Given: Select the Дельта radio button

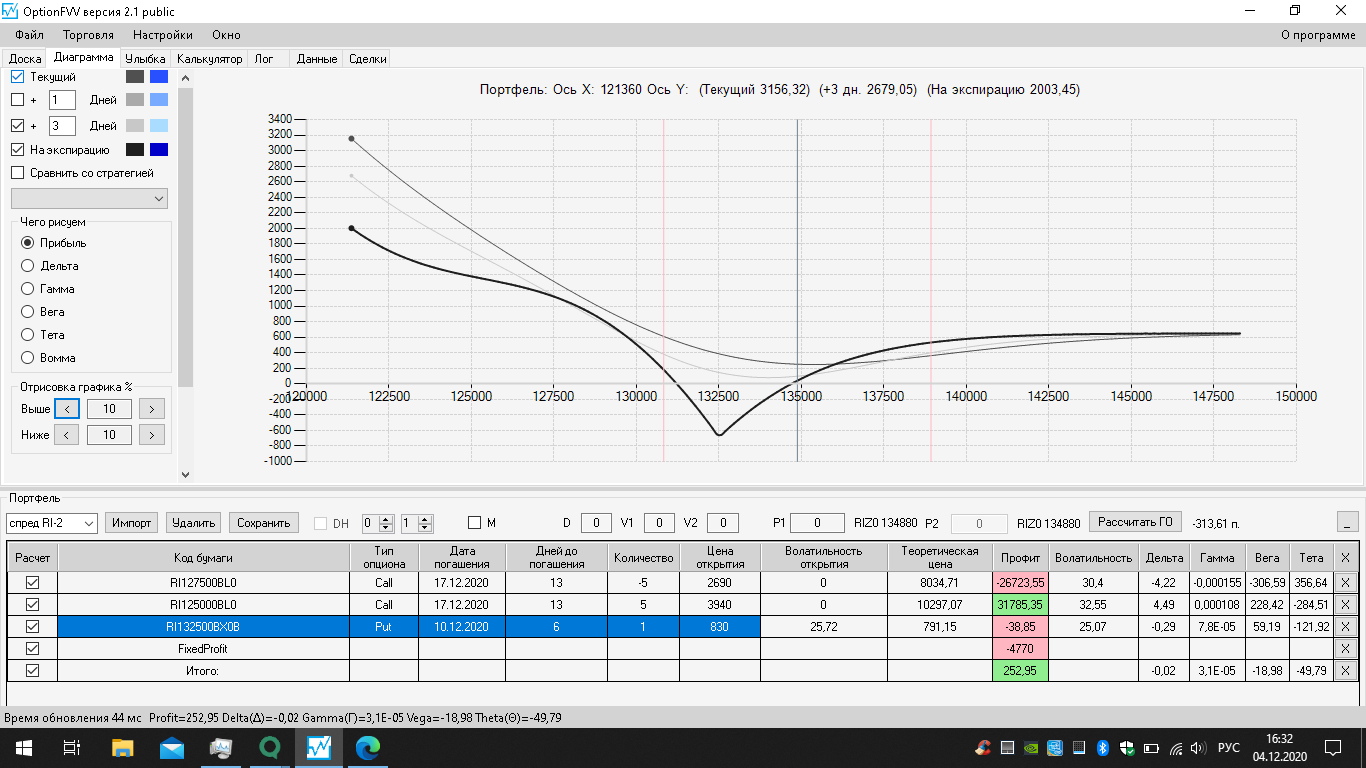Looking at the screenshot, I should (x=28, y=266).
